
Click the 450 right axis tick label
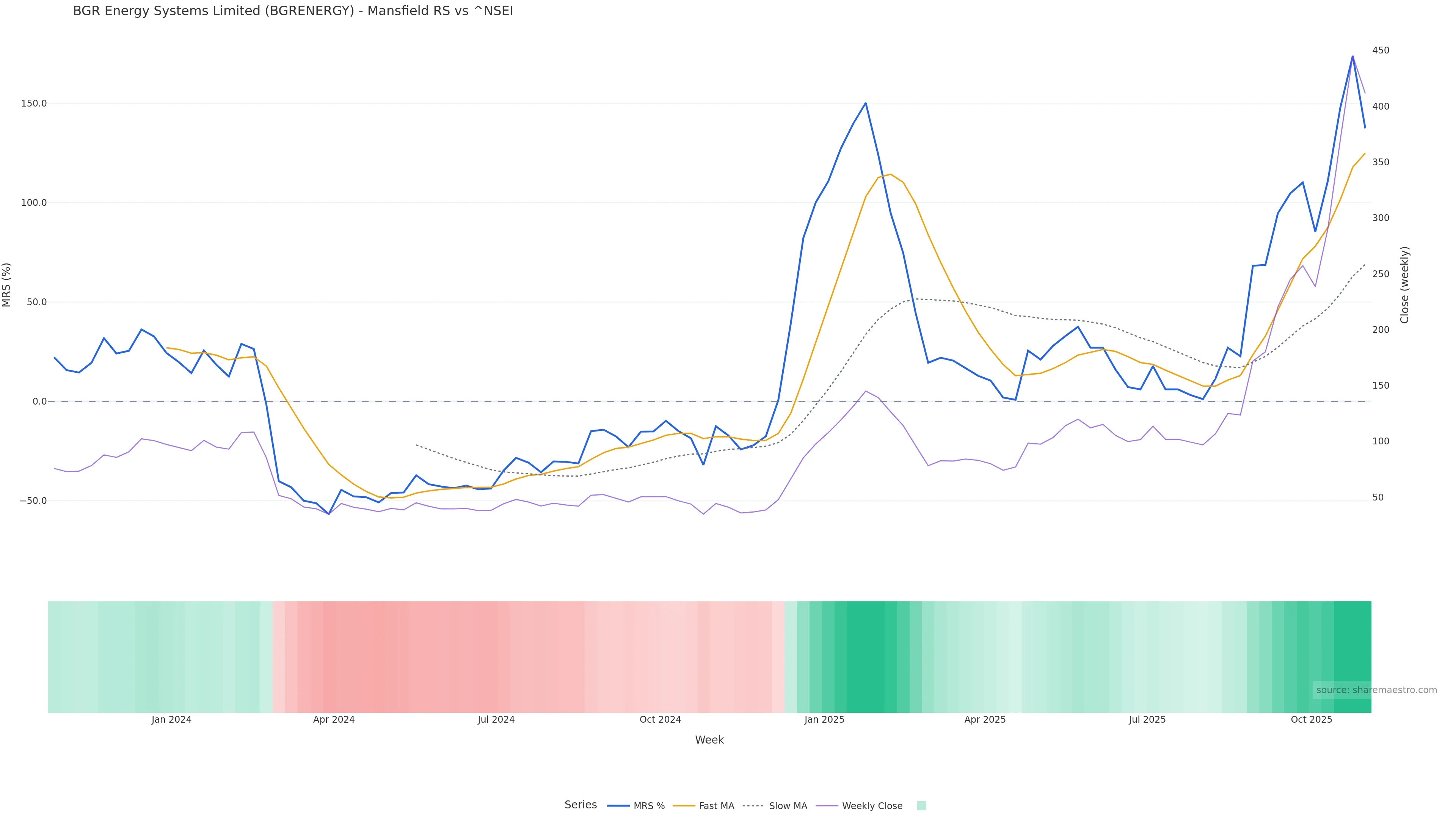point(1380,50)
